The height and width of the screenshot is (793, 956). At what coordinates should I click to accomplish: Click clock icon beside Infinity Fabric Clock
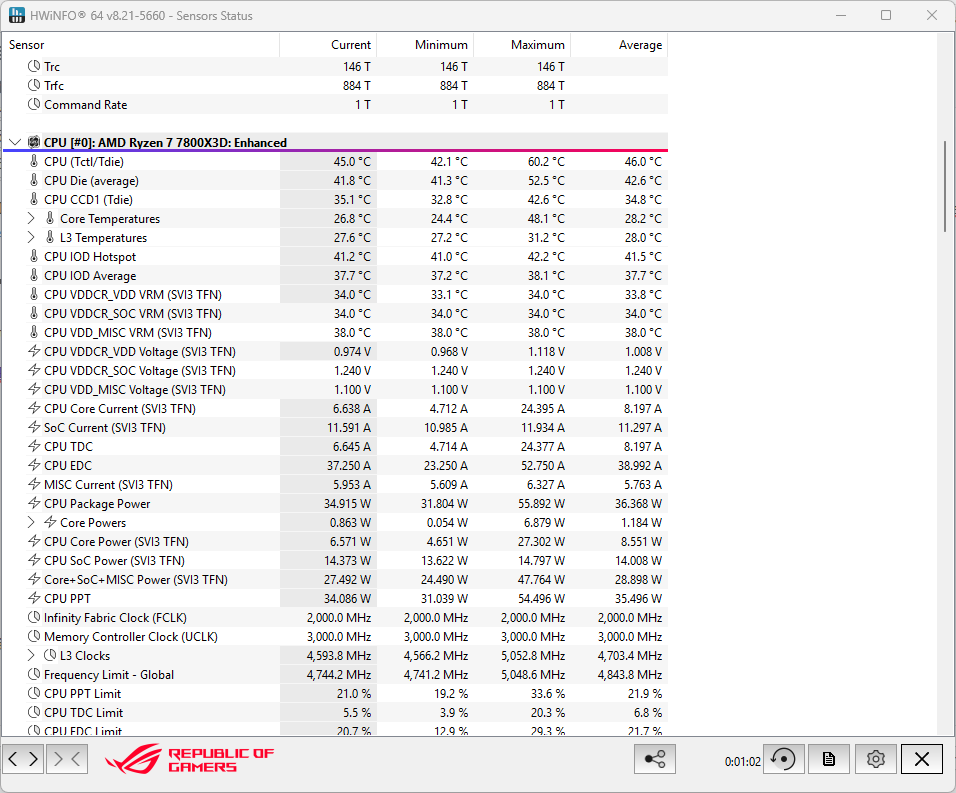34,617
